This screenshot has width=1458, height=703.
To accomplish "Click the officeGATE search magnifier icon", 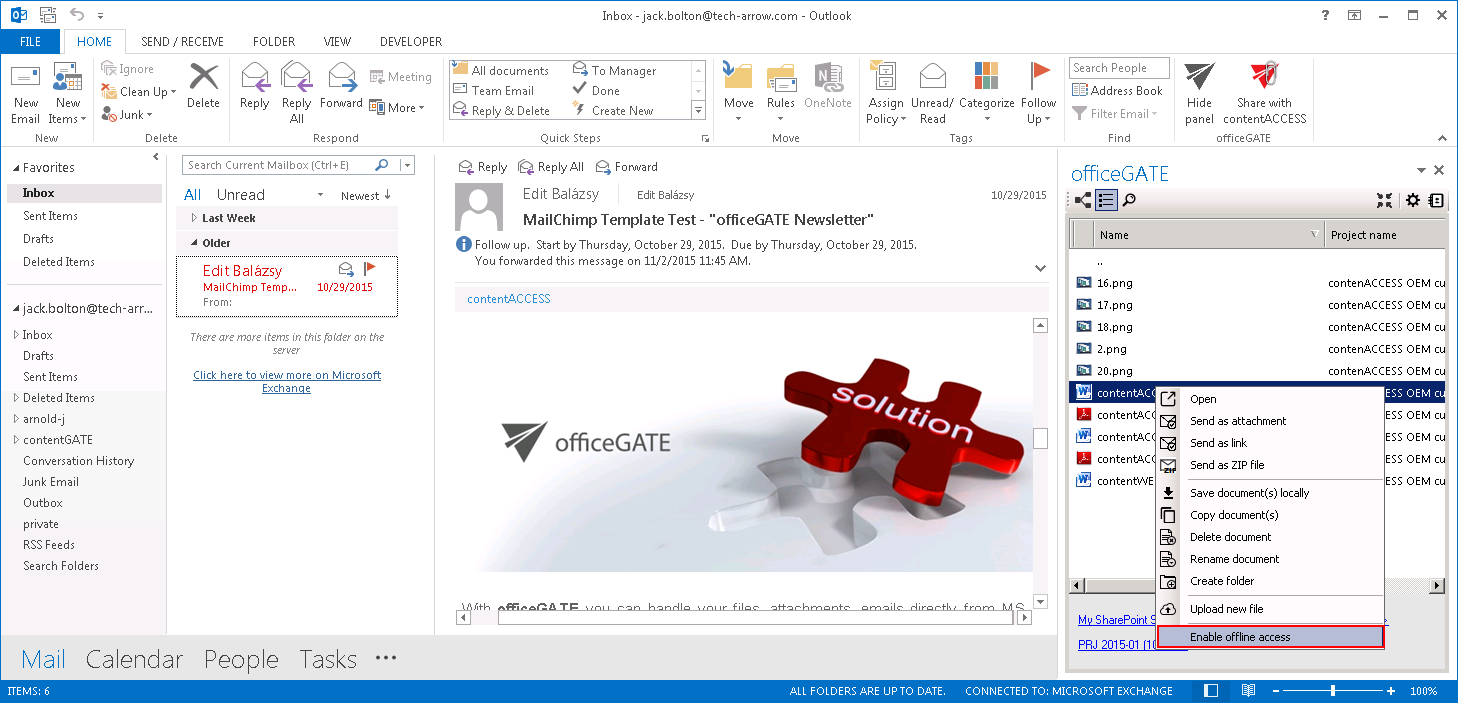I will pos(1129,200).
